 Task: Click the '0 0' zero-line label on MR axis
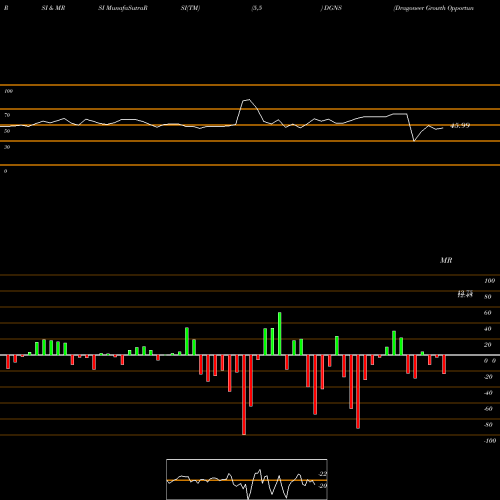point(490,361)
